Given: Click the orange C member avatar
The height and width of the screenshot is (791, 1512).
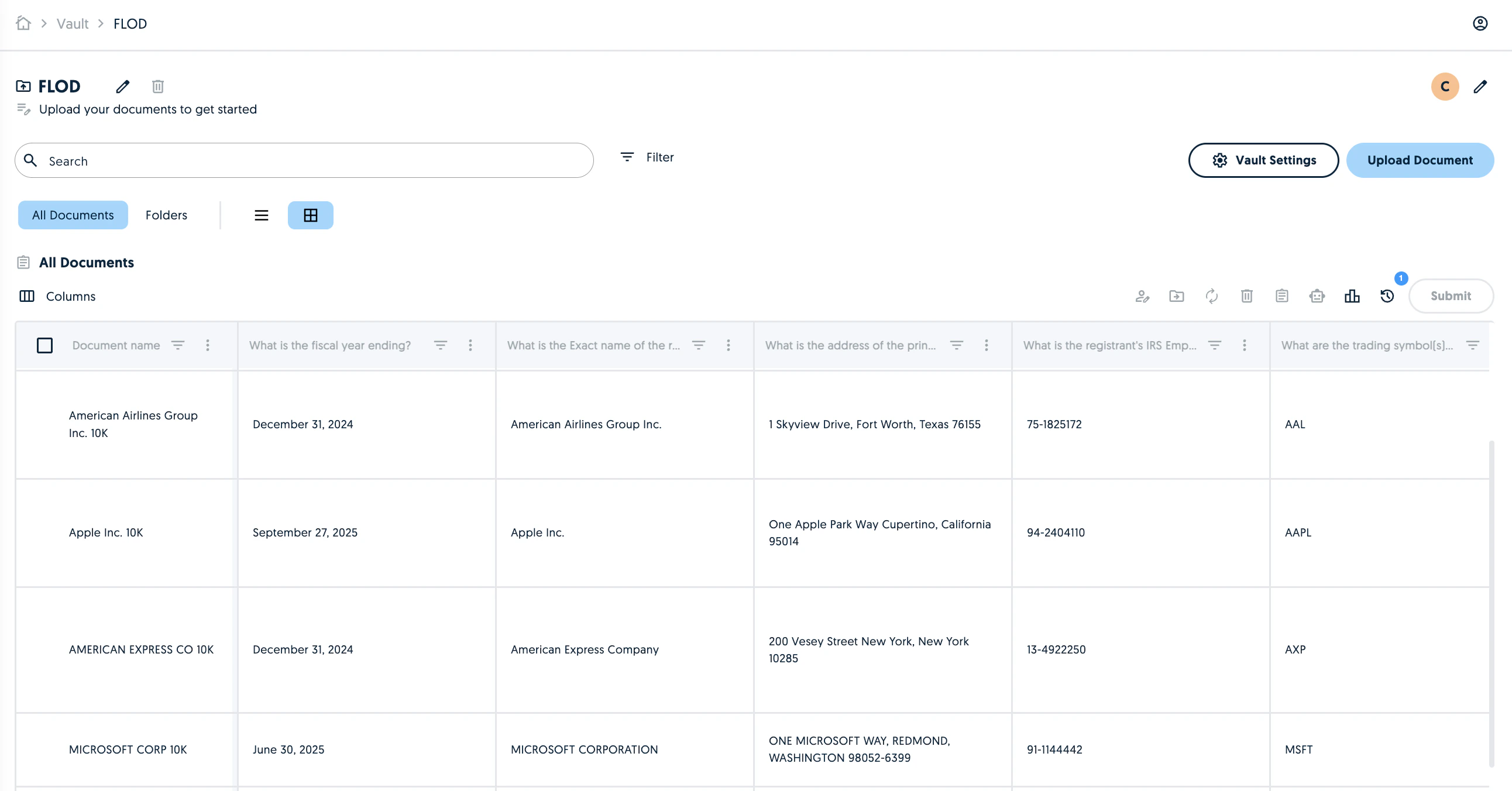Looking at the screenshot, I should click(1445, 87).
